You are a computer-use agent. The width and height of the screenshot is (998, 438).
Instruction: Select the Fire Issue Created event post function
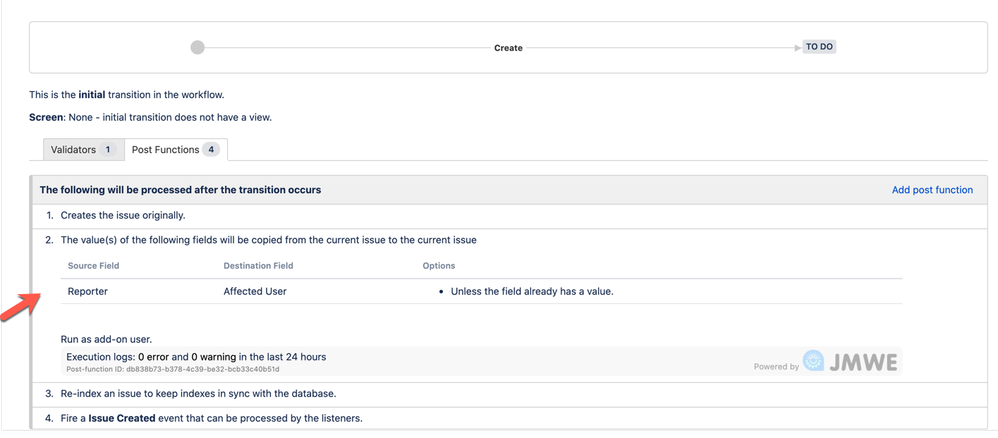(212, 418)
